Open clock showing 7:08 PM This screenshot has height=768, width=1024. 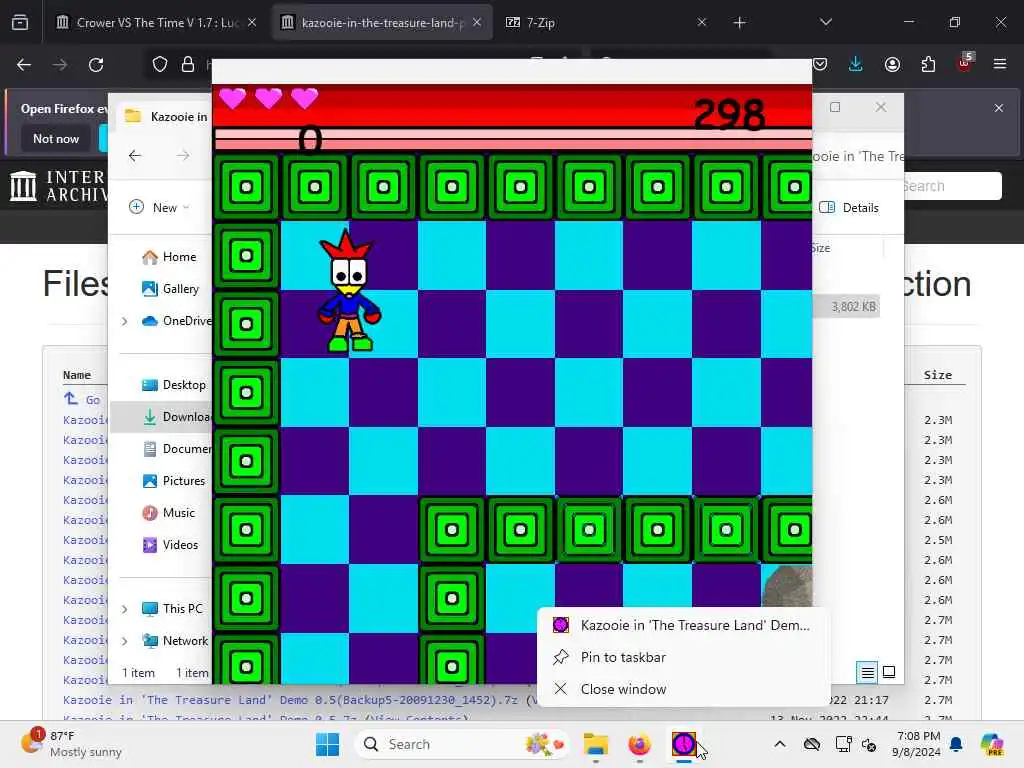coord(918,744)
